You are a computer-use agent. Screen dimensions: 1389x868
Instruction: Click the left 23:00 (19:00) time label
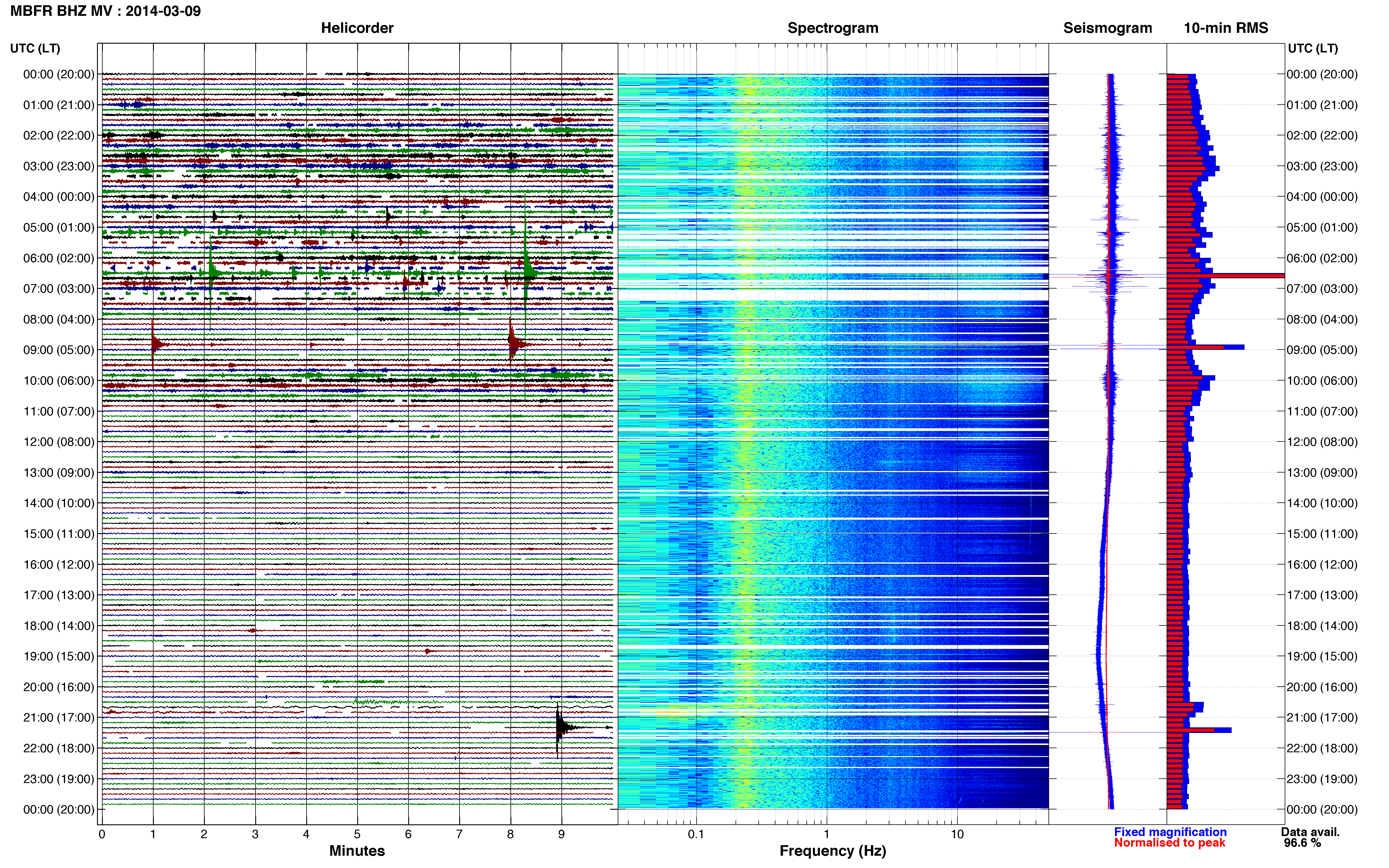59,778
